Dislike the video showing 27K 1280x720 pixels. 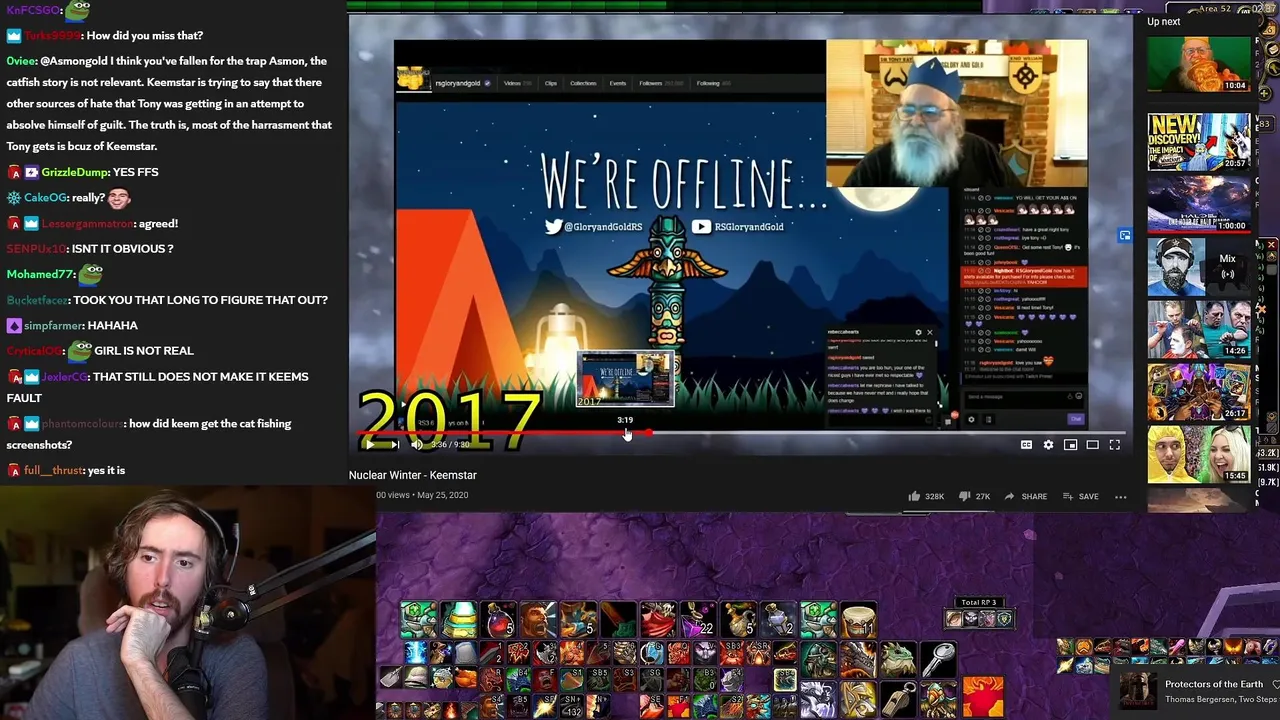click(975, 496)
